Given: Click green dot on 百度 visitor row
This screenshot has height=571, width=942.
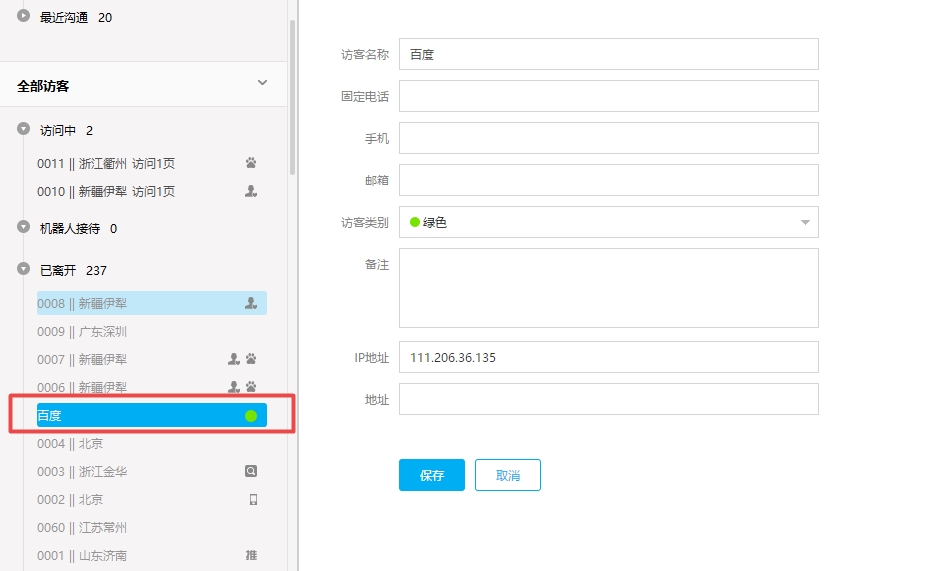Looking at the screenshot, I should [x=251, y=416].
